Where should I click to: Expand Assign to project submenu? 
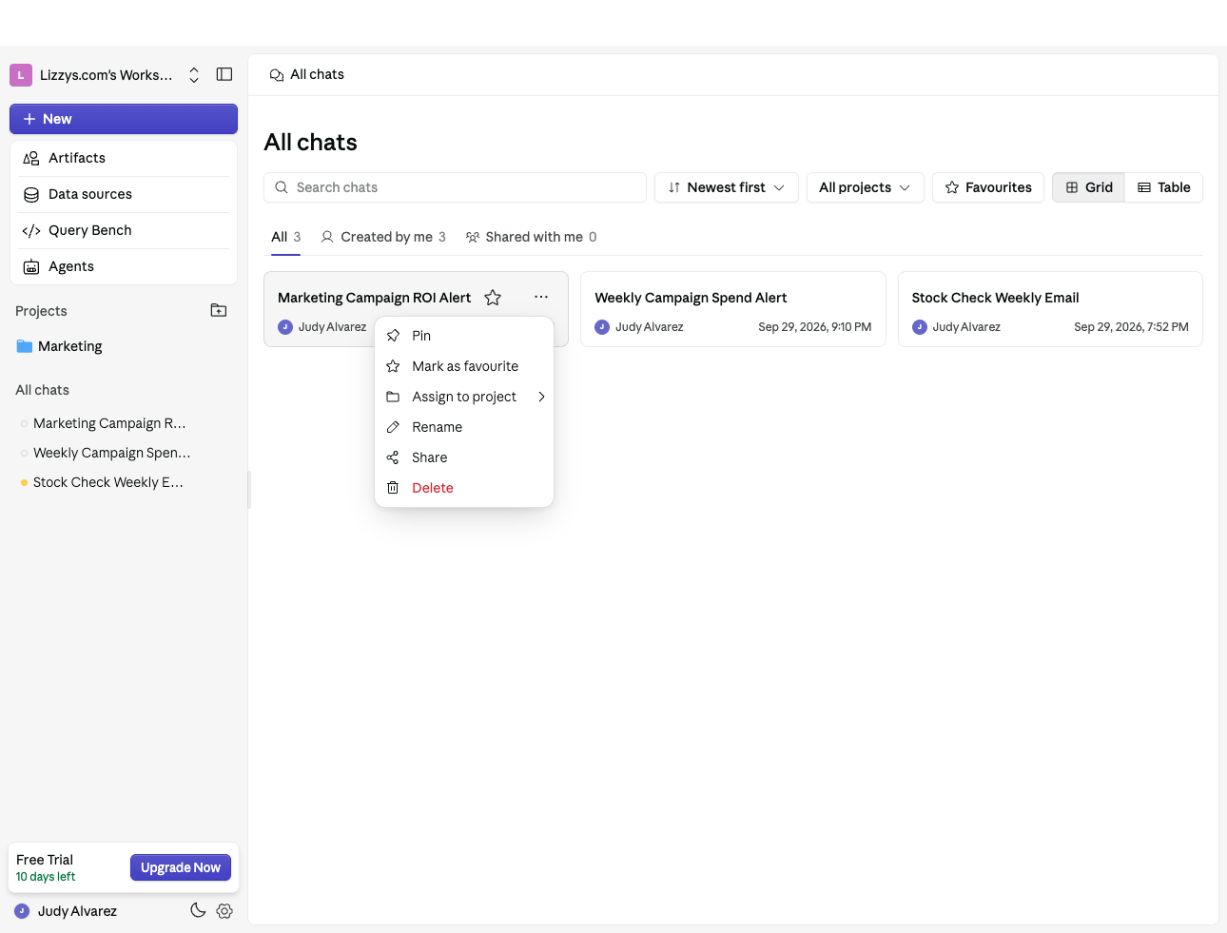[x=464, y=397]
